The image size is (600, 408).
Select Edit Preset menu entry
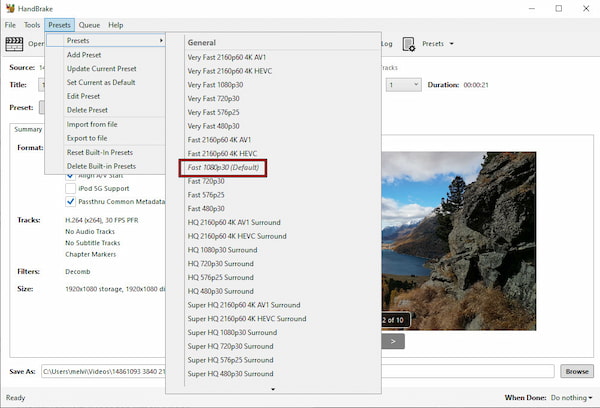(83, 96)
